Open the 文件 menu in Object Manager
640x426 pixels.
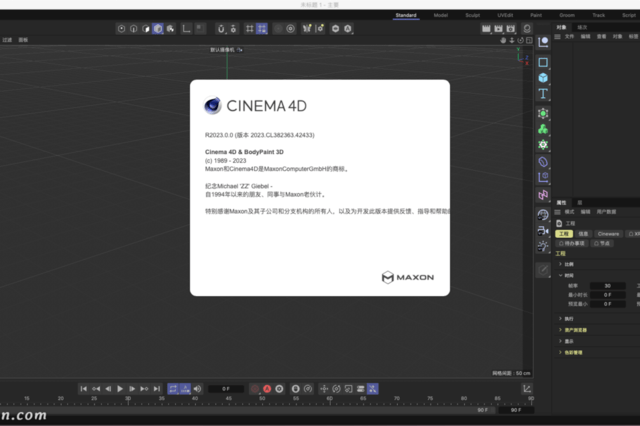(x=569, y=37)
